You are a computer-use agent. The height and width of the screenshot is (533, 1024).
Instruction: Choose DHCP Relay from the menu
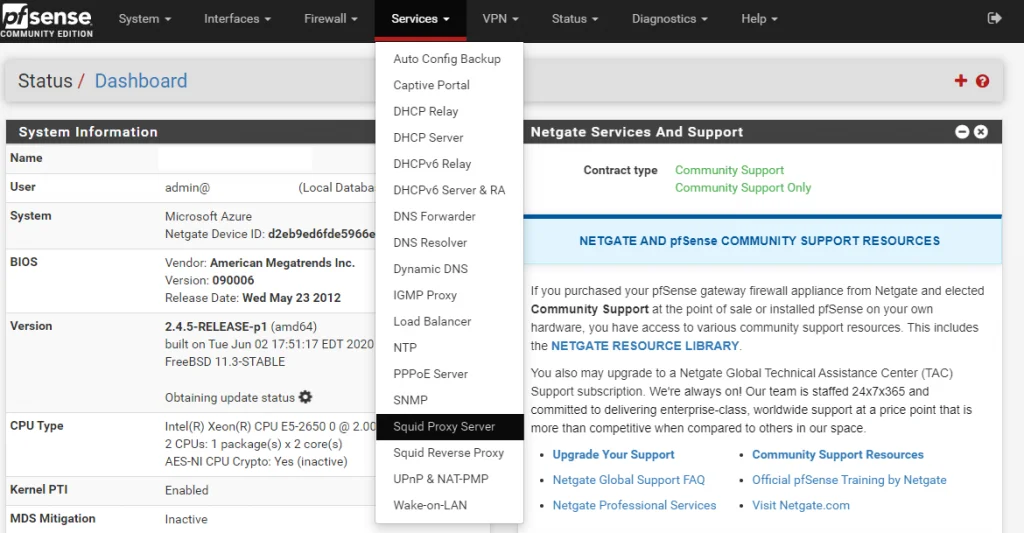pyautogui.click(x=449, y=111)
